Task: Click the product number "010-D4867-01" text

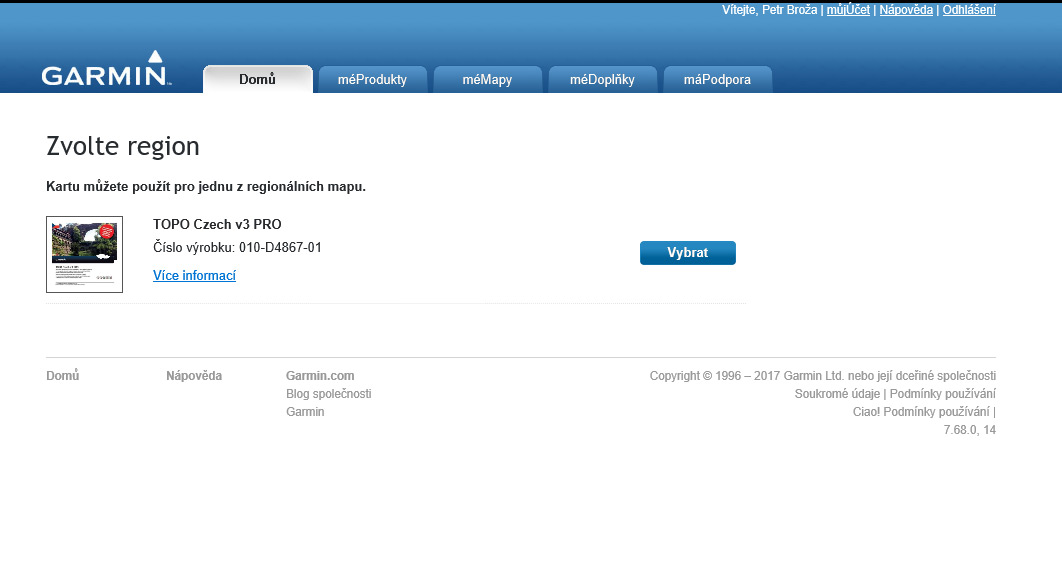Action: (x=280, y=247)
